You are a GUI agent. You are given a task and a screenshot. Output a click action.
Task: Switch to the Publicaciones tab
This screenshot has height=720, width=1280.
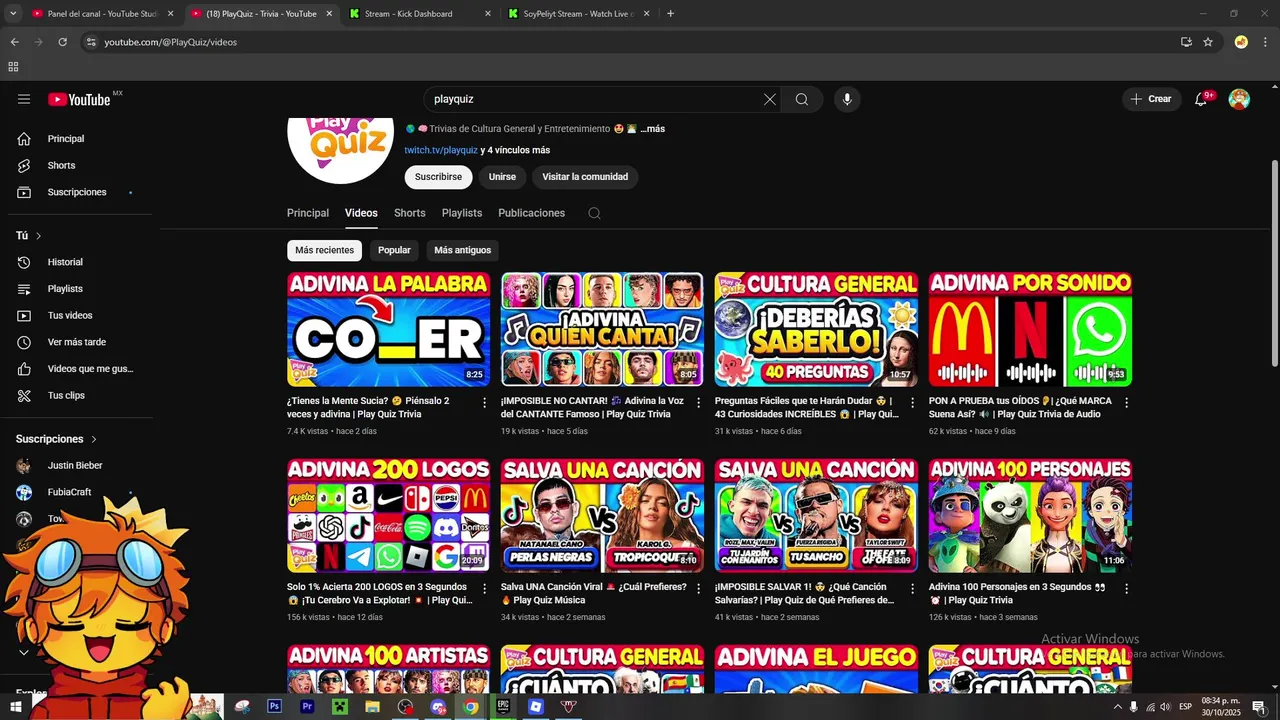coord(531,213)
